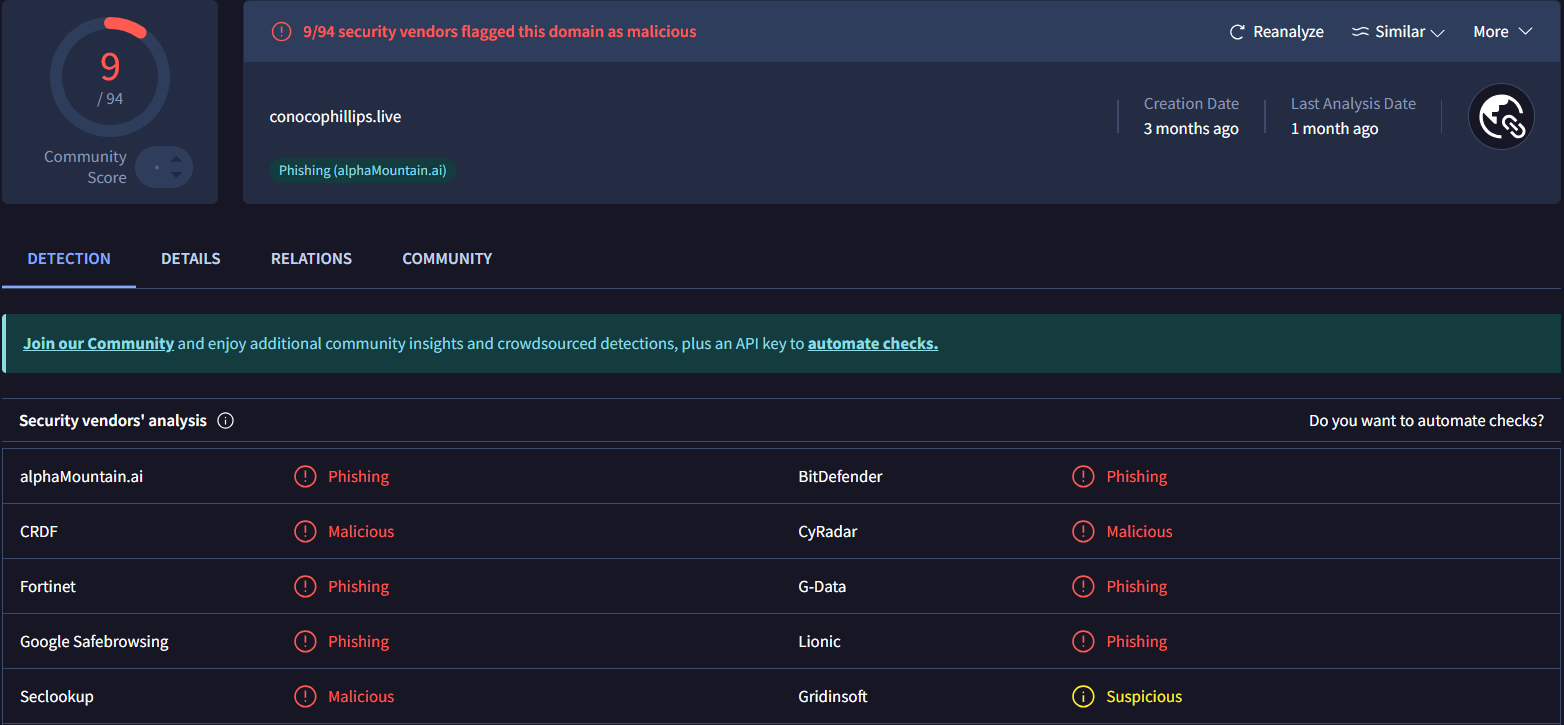
Task: Click G-Data Phishing warning icon
Action: pos(1083,587)
